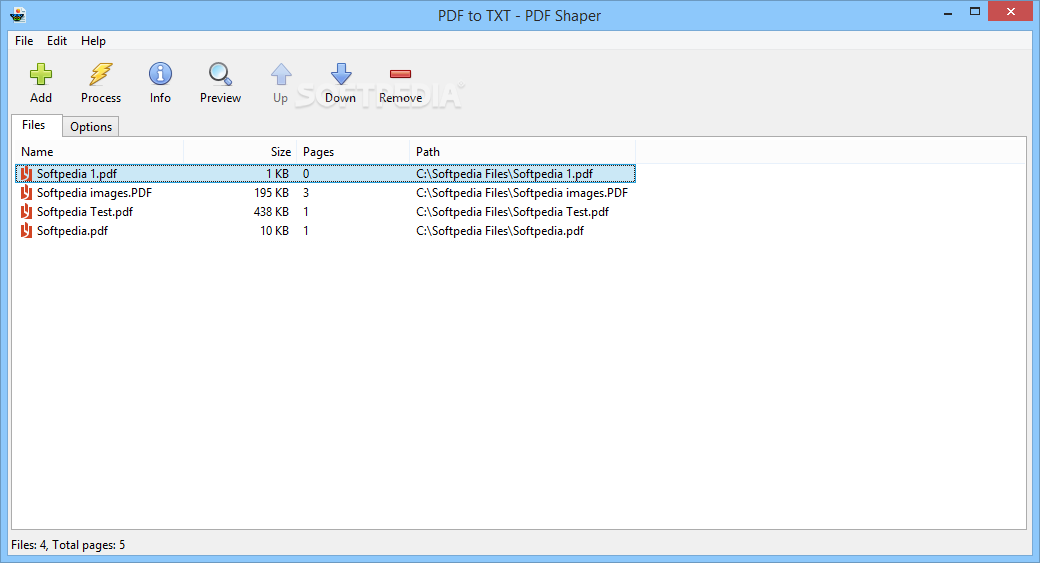Image resolution: width=1040 pixels, height=563 pixels.
Task: Click the page count 0 for Softpedia 1.pdf
Action: coord(306,174)
